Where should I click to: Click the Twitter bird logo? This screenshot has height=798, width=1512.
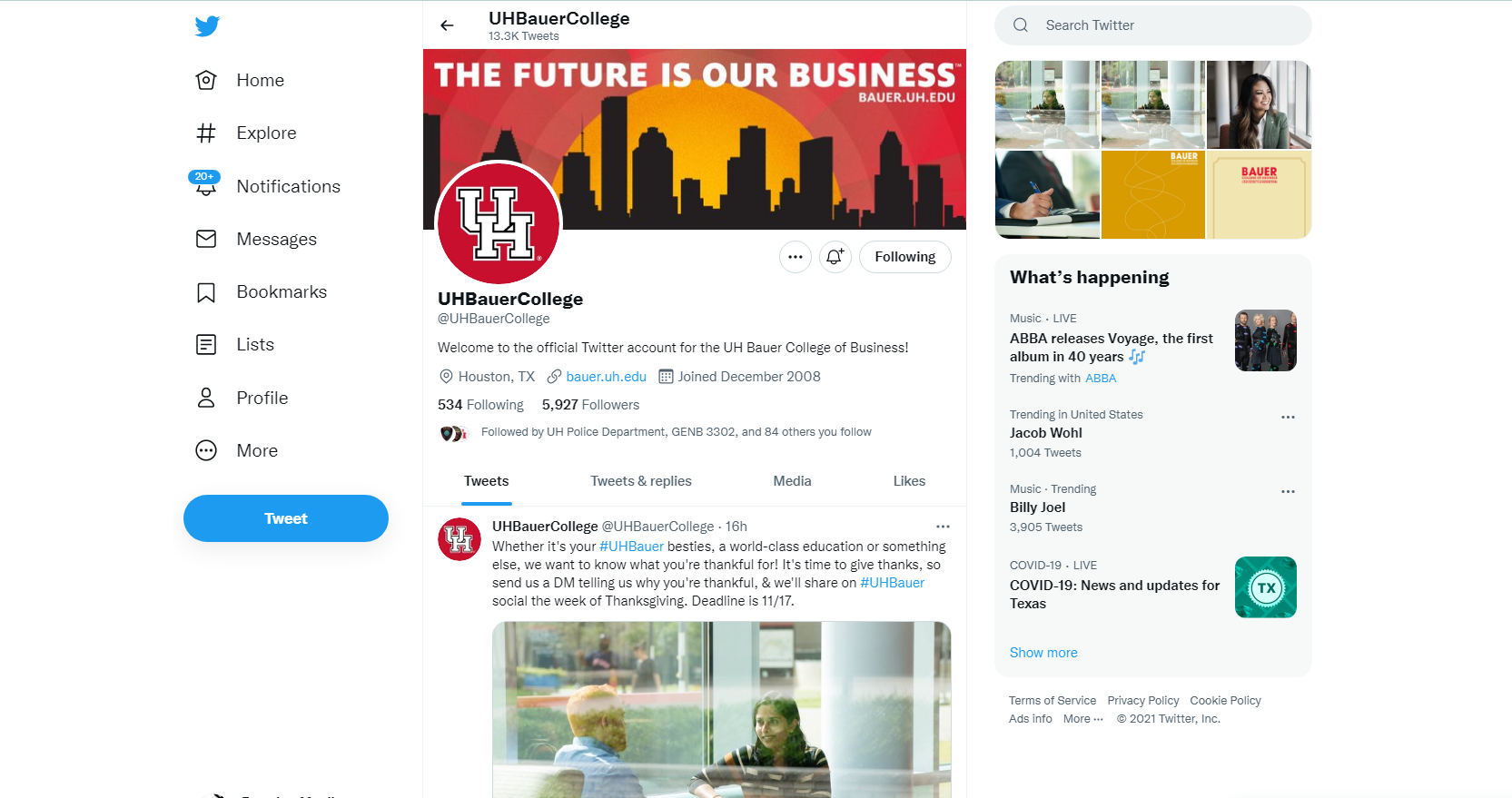[x=207, y=25]
